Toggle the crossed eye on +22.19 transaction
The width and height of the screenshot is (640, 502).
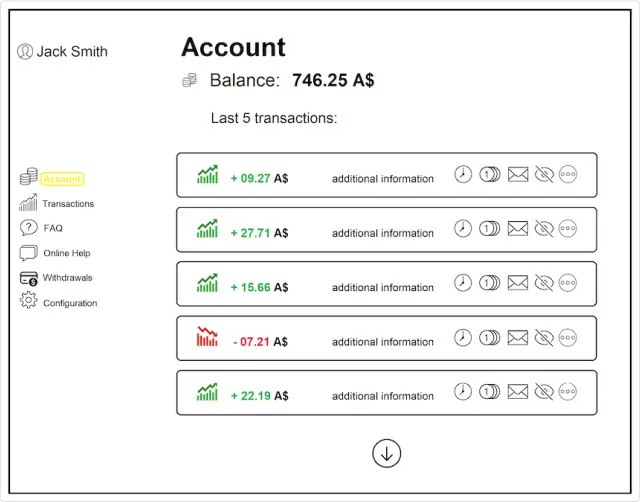(x=544, y=392)
